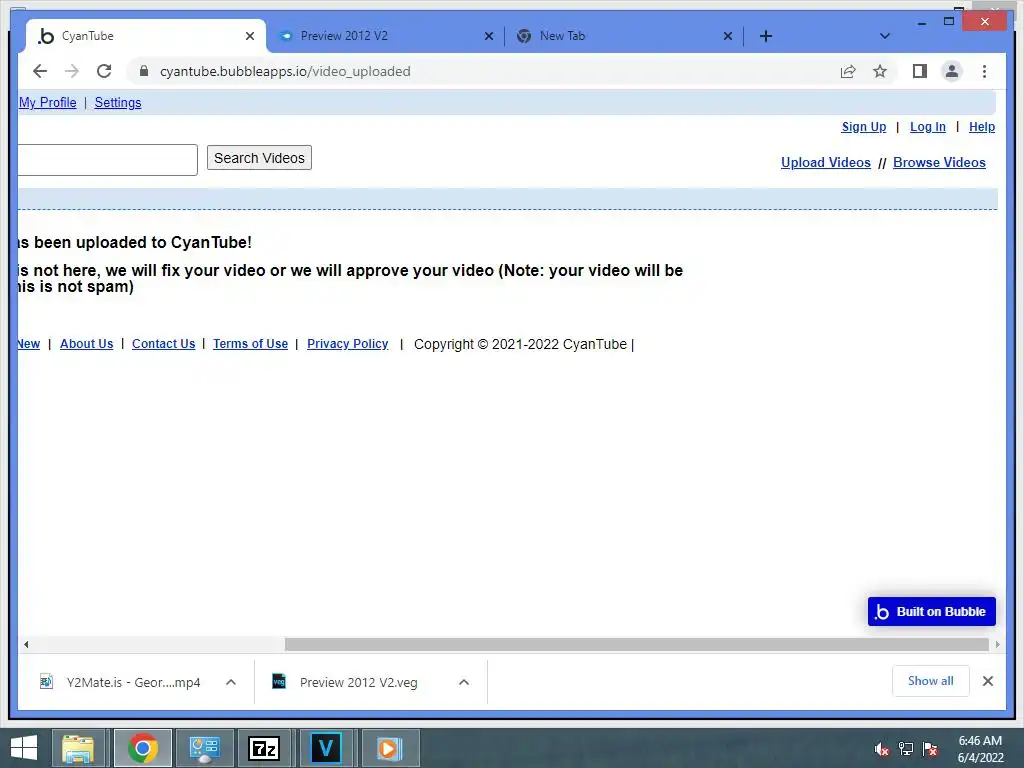
Task: Maximize the Chrome window
Action: point(949,22)
